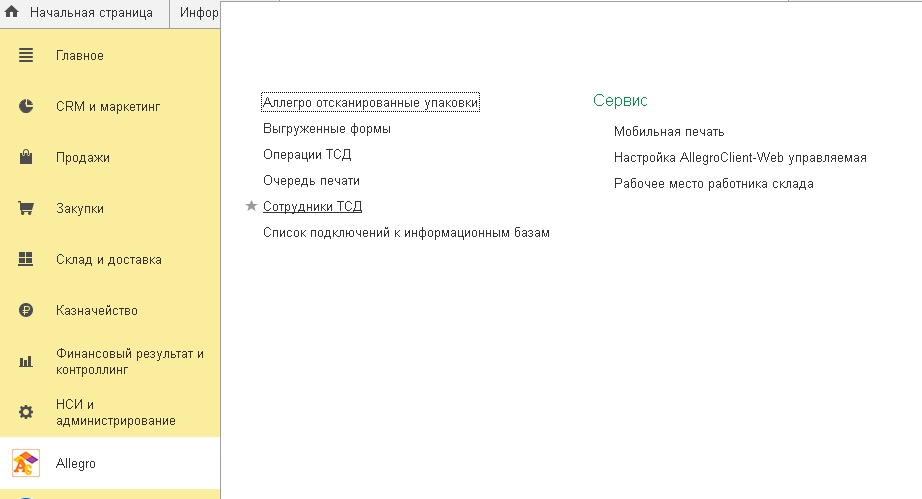Click the bar chart icon for Финансовый результат
This screenshot has width=922, height=499.
click(x=26, y=361)
